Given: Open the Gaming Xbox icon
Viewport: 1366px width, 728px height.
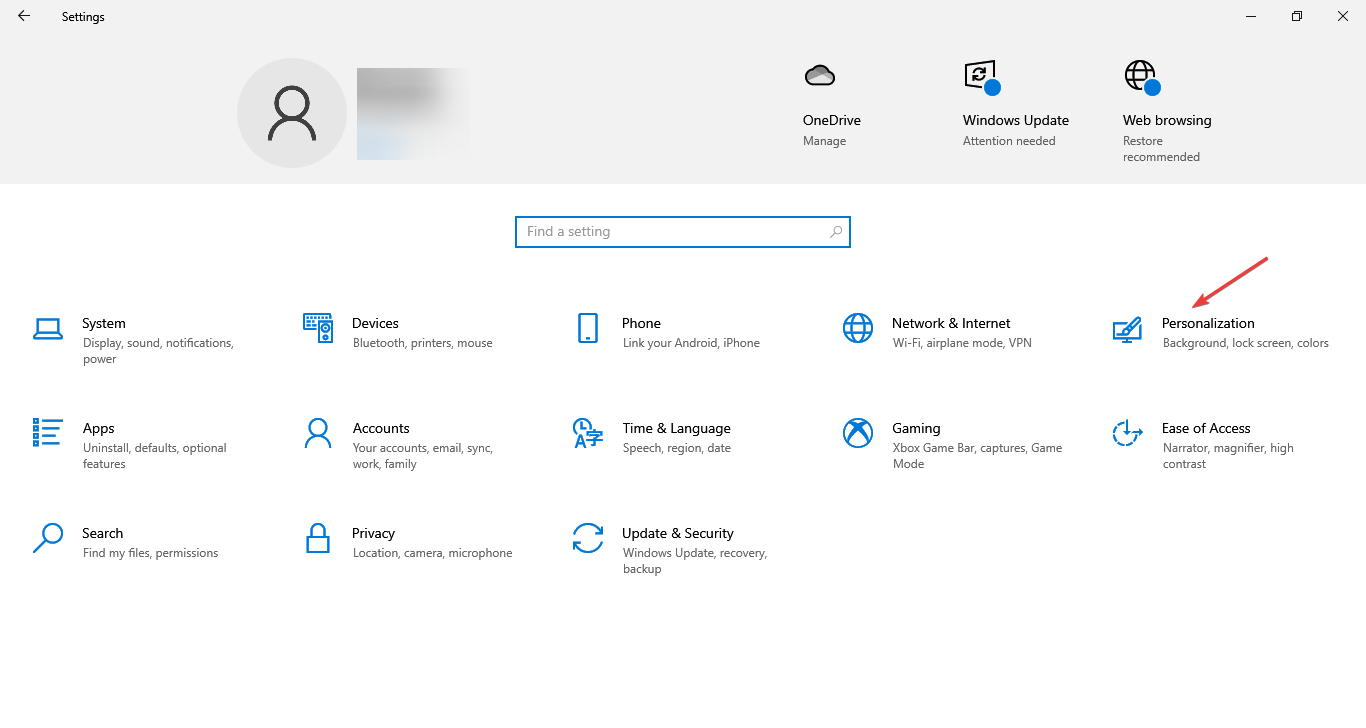Looking at the screenshot, I should coord(857,433).
